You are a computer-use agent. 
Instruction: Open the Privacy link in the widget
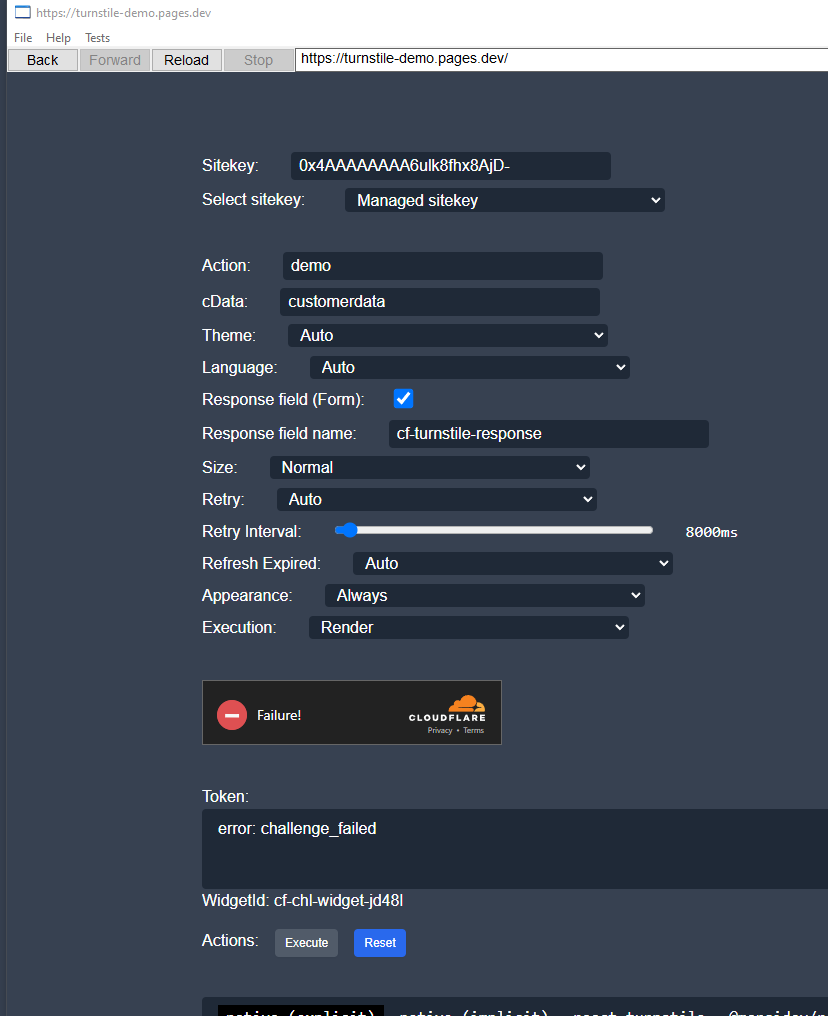(440, 730)
